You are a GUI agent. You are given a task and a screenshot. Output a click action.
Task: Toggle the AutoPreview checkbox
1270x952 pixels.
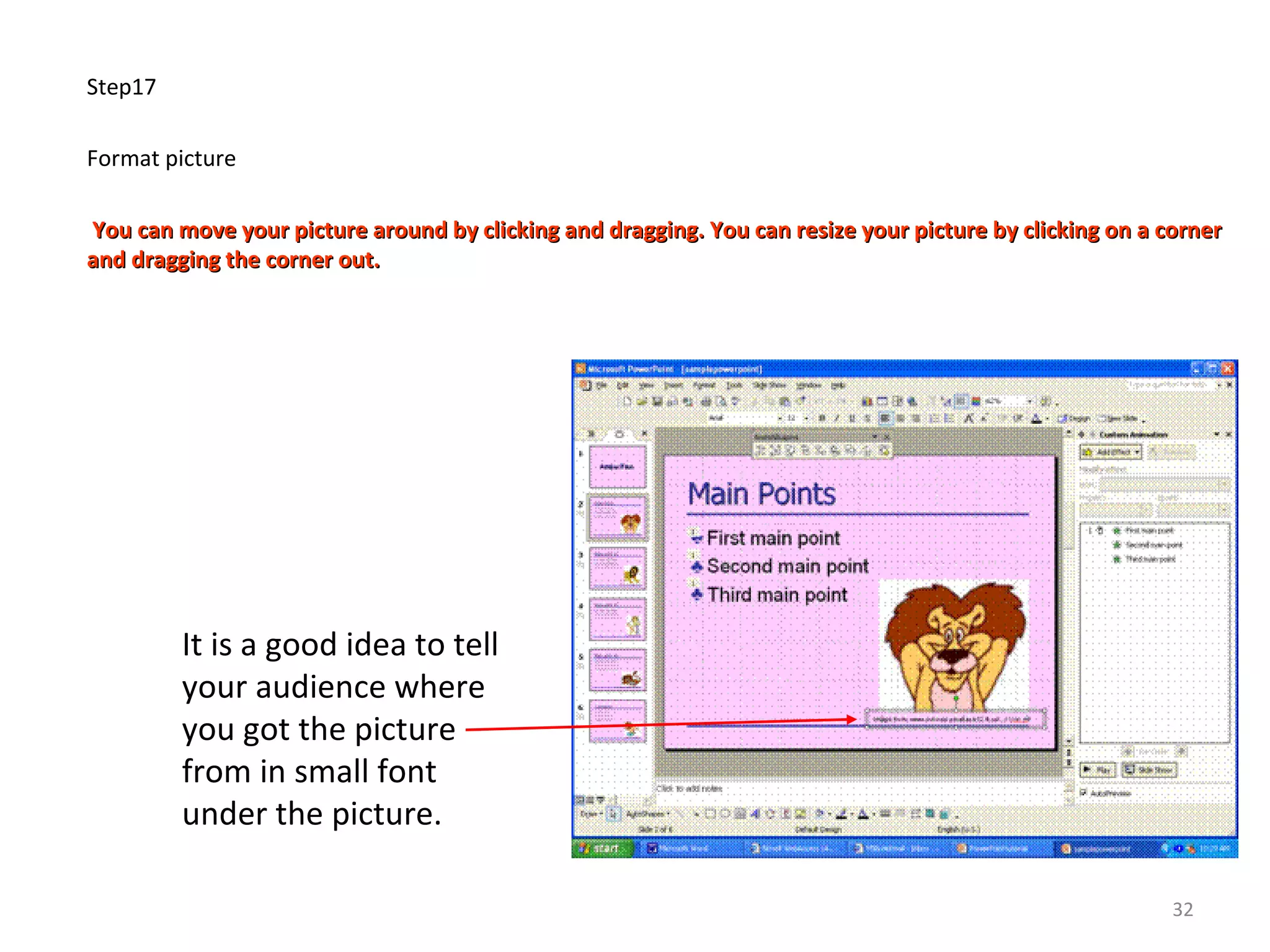click(1083, 792)
